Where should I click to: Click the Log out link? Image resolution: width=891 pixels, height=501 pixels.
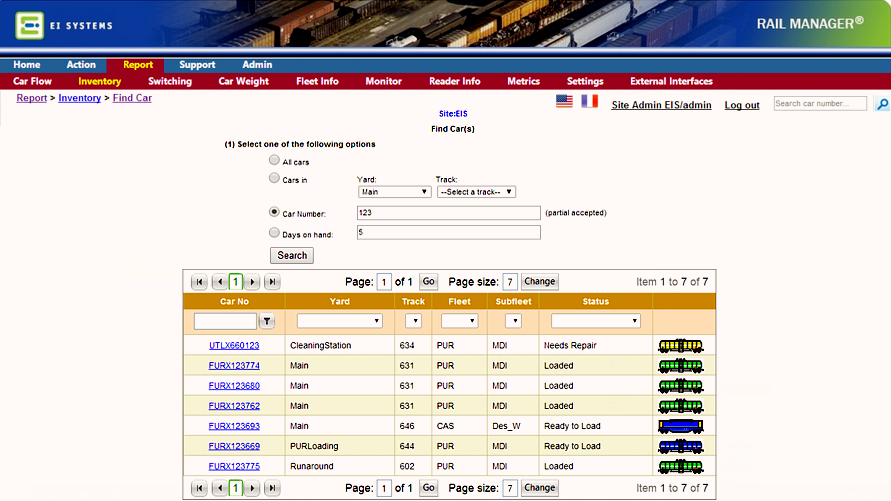tap(741, 105)
